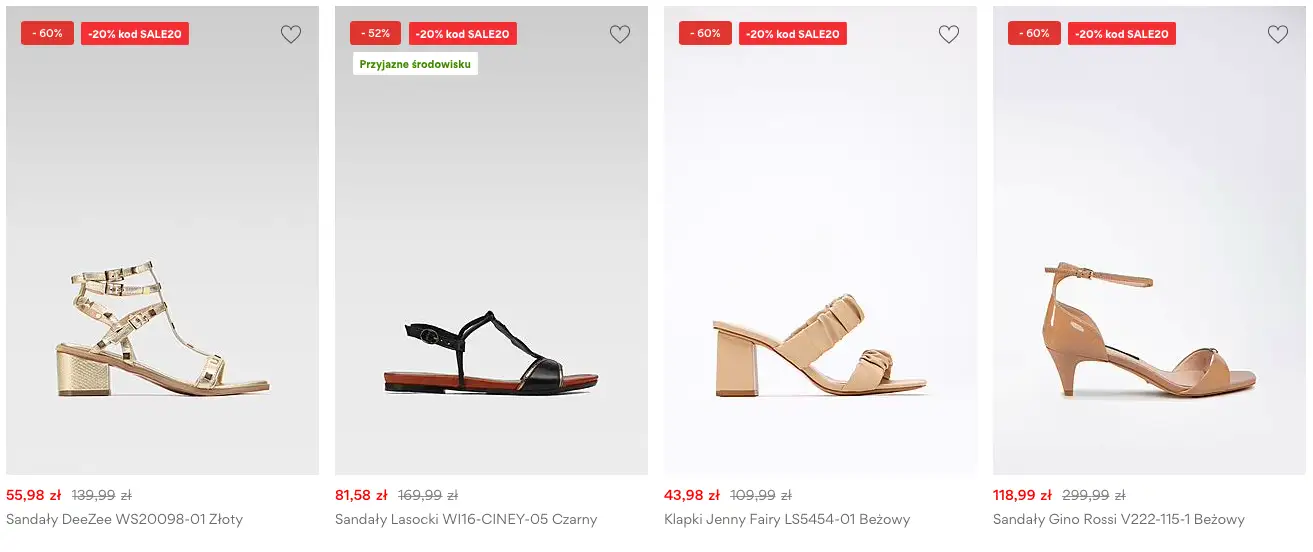Viewport: 1313px width, 552px height.
Task: Click SALE20 code badge on DeeZee sandals
Action: click(135, 34)
